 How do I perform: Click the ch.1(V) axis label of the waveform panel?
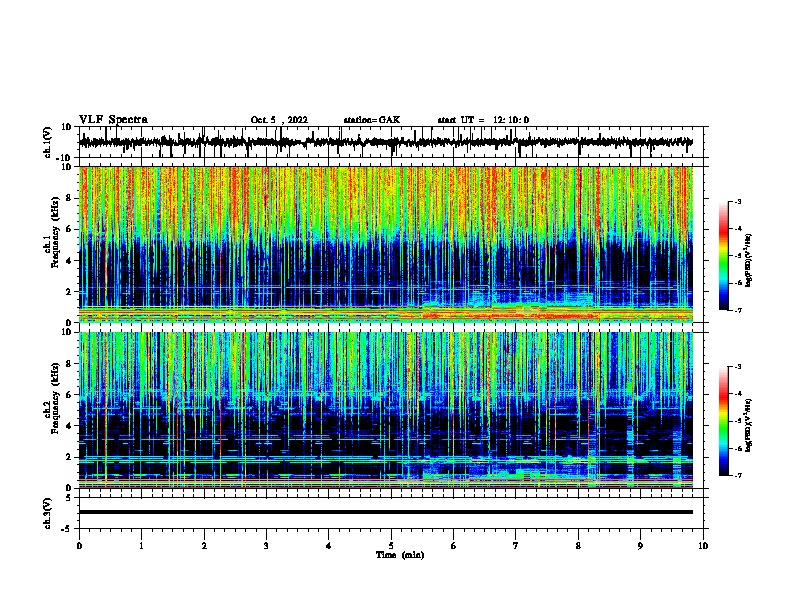tap(48, 142)
